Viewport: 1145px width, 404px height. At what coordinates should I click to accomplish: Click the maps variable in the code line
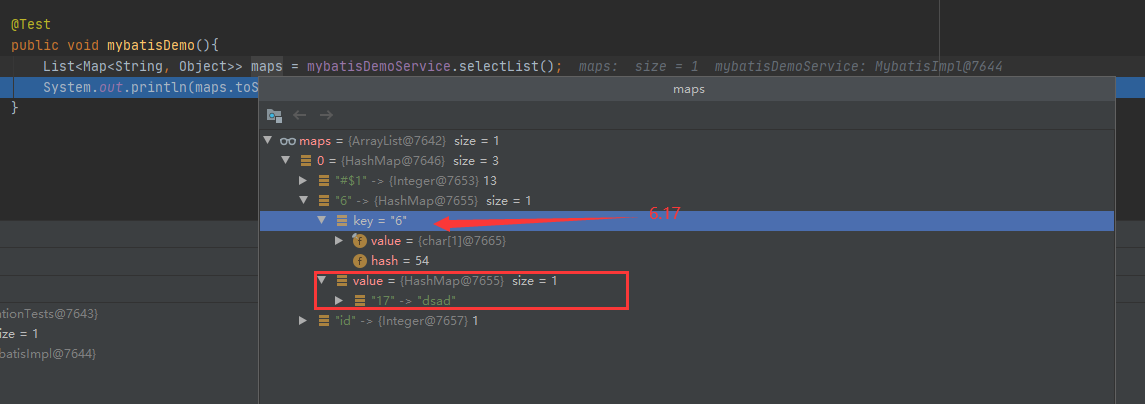pos(267,66)
